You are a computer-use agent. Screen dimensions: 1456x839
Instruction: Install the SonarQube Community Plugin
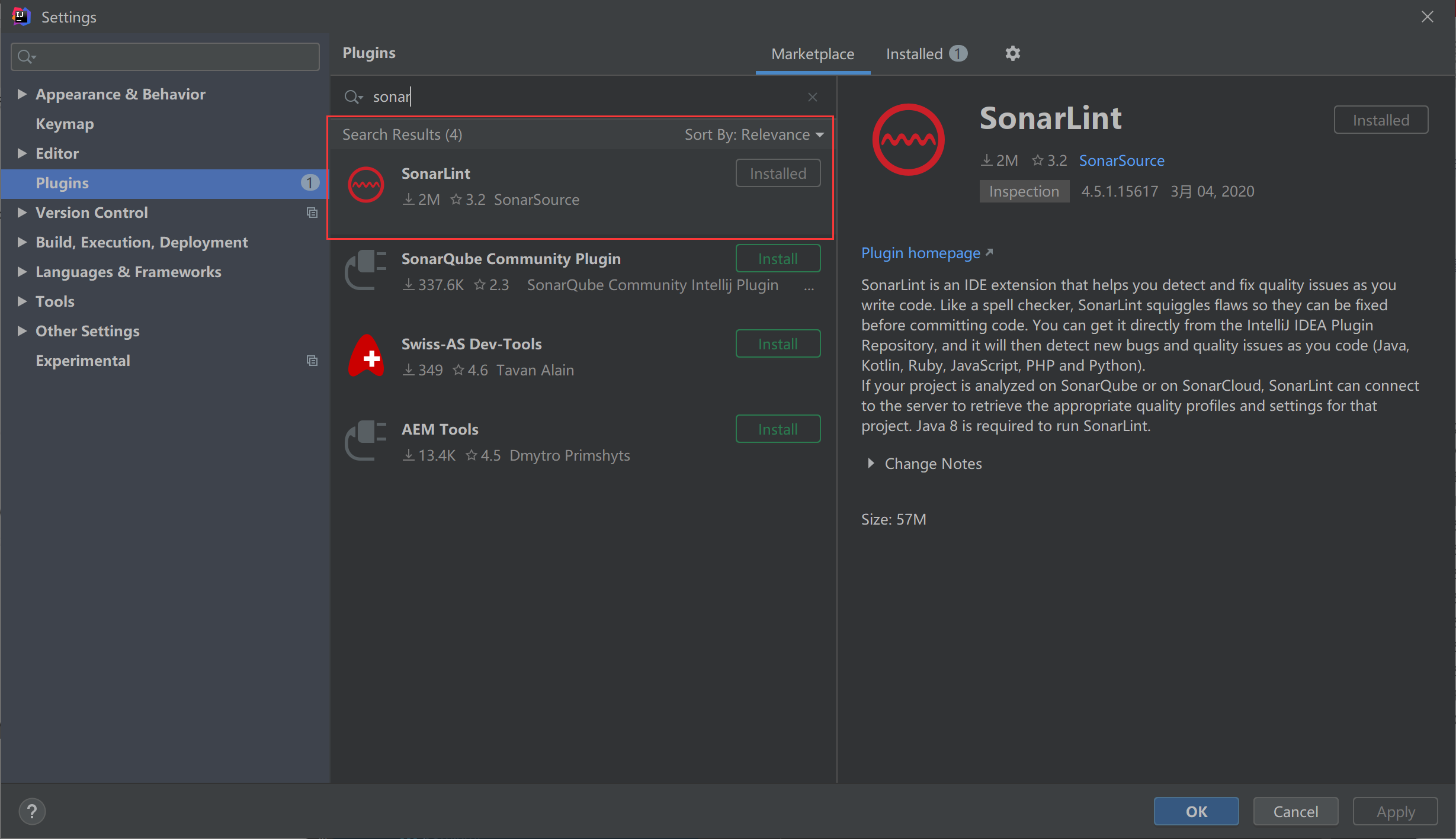(x=778, y=258)
